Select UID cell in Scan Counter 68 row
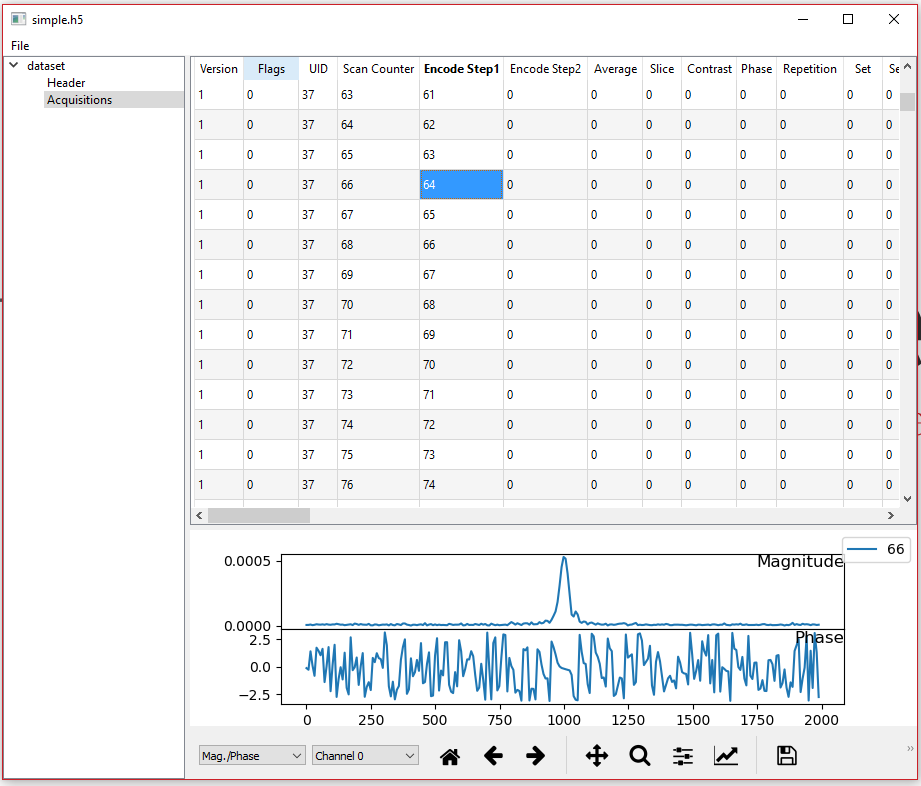Screen dimensions: 921x786 (x=318, y=244)
